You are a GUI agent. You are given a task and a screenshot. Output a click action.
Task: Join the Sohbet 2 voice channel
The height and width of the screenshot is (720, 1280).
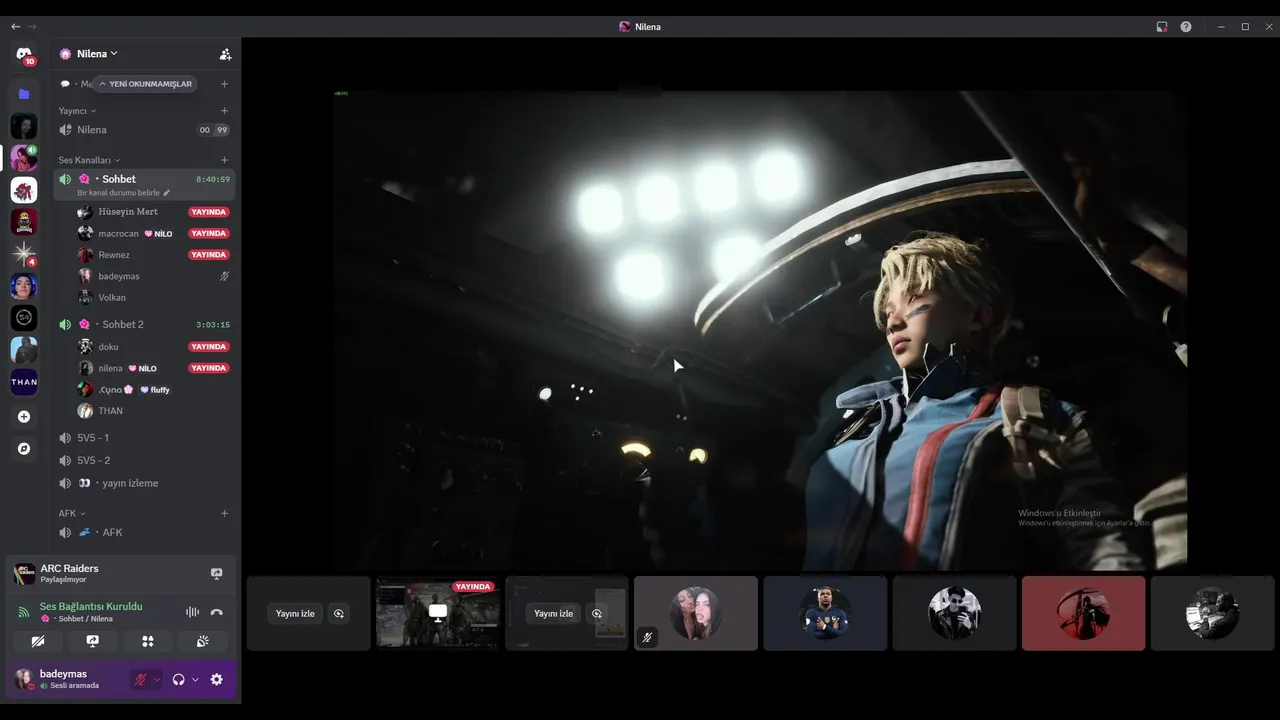[x=144, y=325]
